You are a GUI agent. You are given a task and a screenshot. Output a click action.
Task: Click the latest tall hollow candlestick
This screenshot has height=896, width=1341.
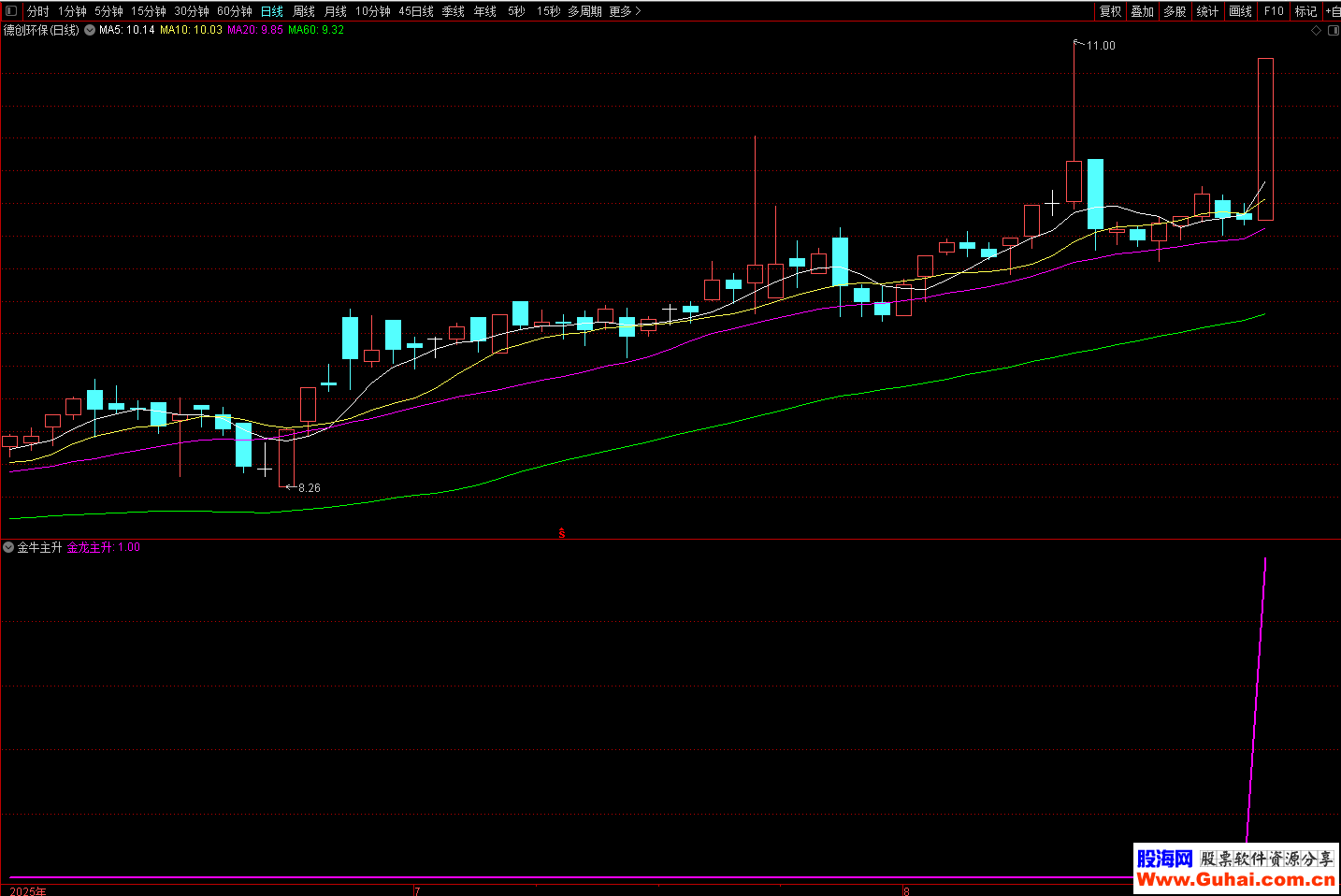[x=1265, y=138]
